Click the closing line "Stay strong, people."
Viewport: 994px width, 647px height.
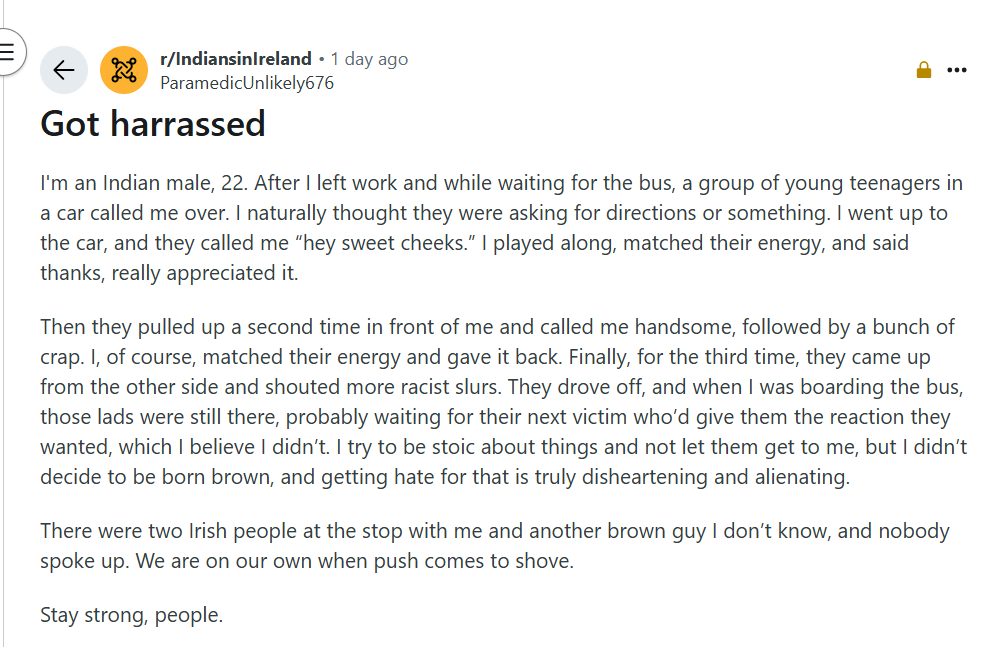click(131, 614)
